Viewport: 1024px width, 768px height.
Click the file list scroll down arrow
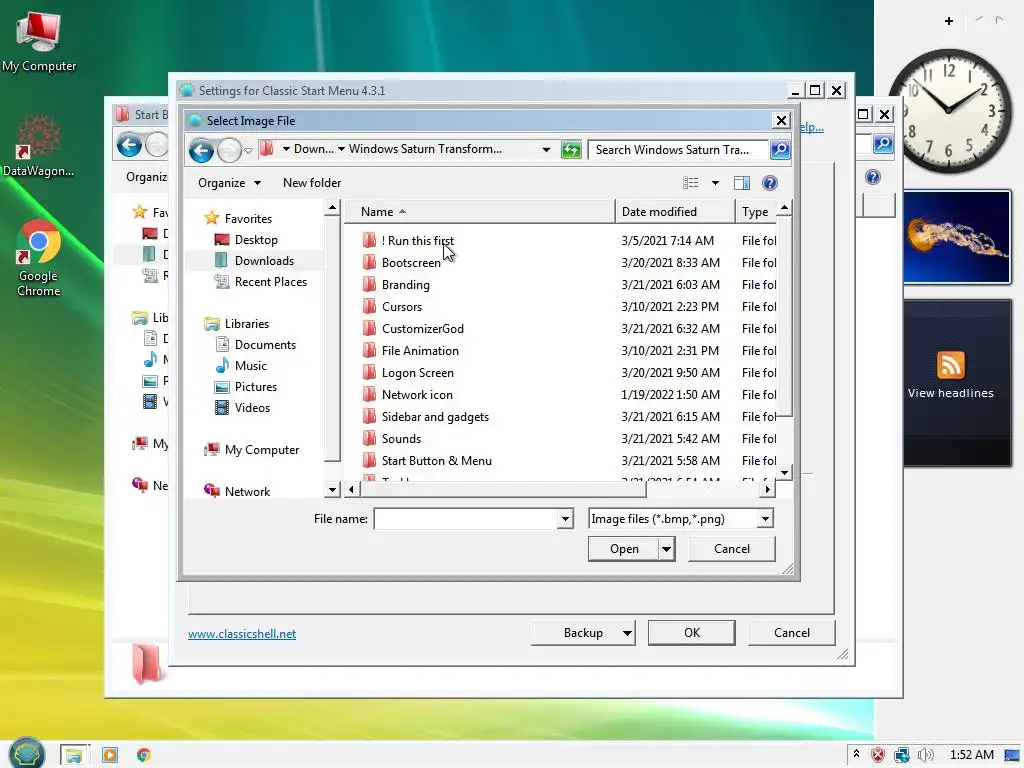(784, 472)
